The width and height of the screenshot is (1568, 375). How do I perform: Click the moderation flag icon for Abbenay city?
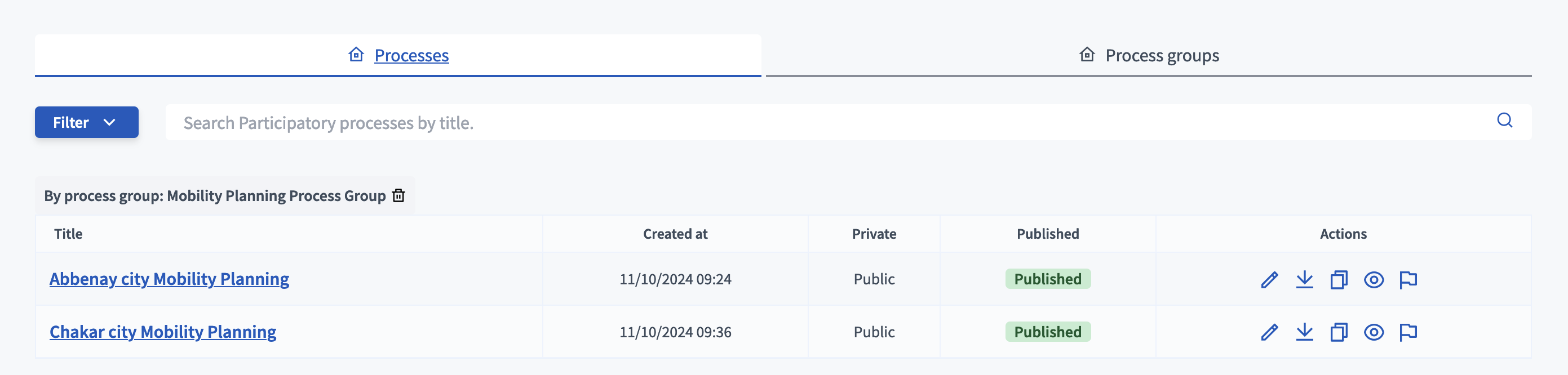point(1409,280)
